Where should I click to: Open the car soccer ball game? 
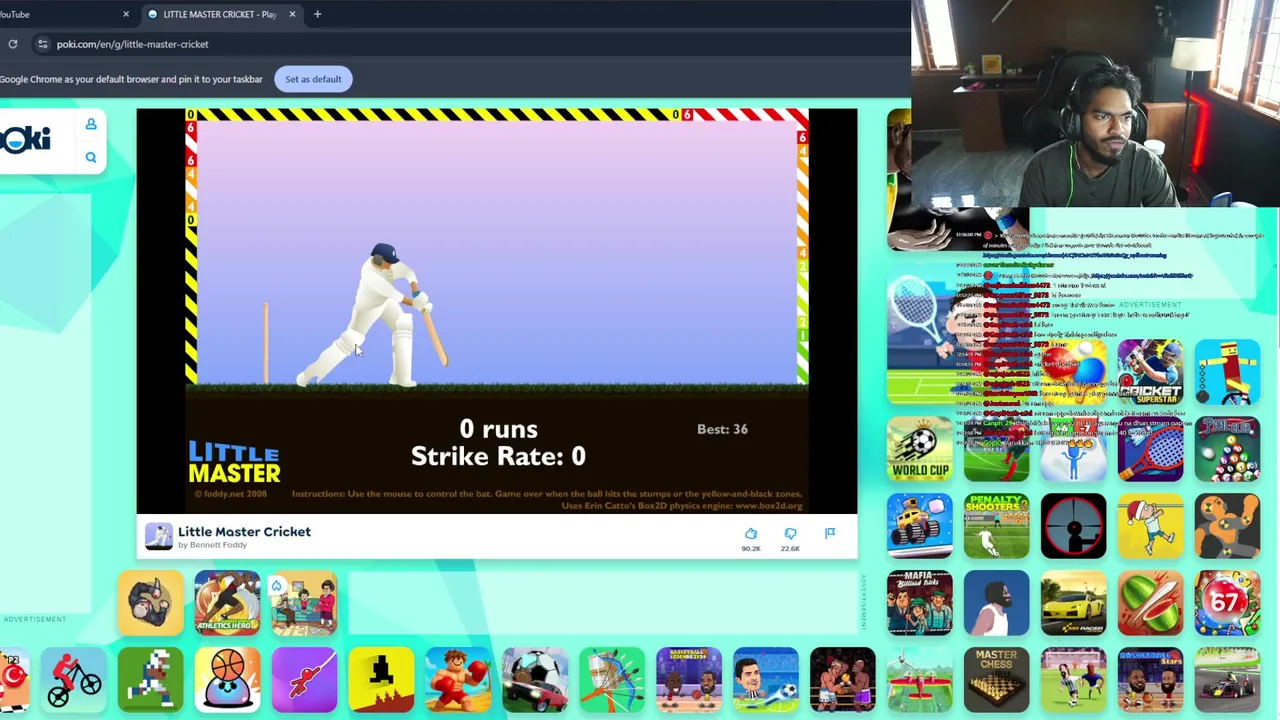535,680
